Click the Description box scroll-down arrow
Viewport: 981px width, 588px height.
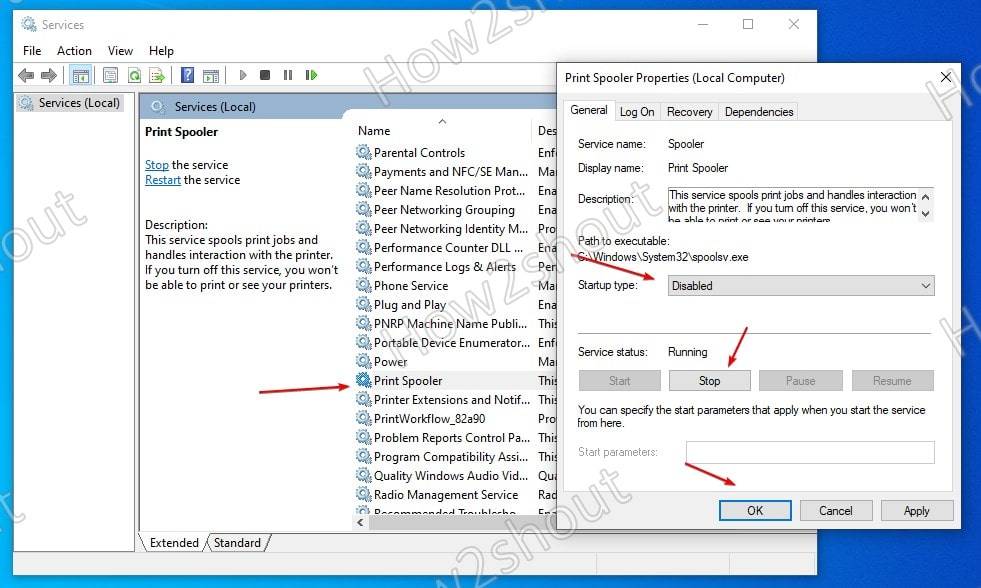point(925,213)
